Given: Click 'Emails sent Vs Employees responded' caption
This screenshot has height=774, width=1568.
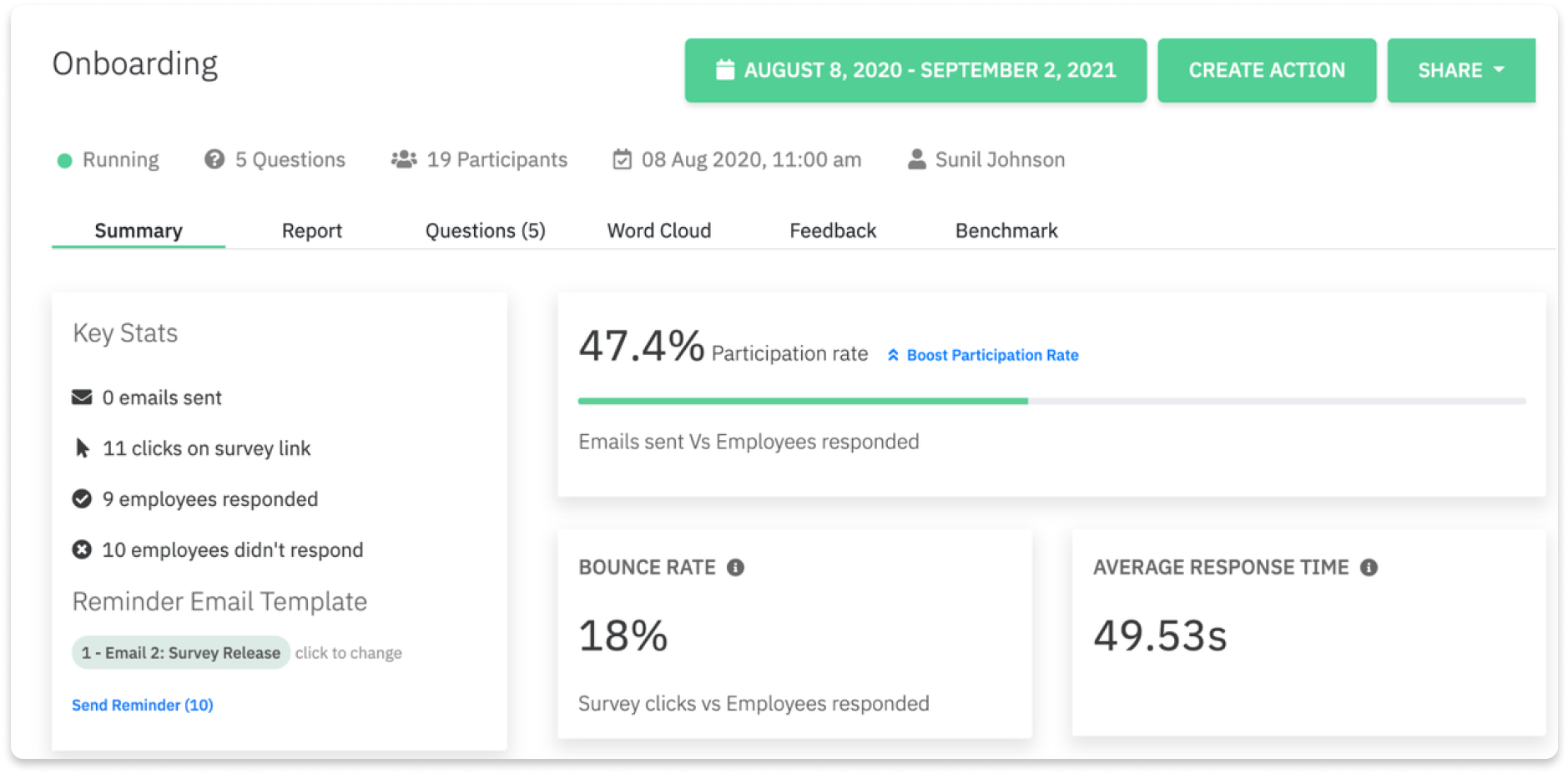Looking at the screenshot, I should [x=749, y=441].
